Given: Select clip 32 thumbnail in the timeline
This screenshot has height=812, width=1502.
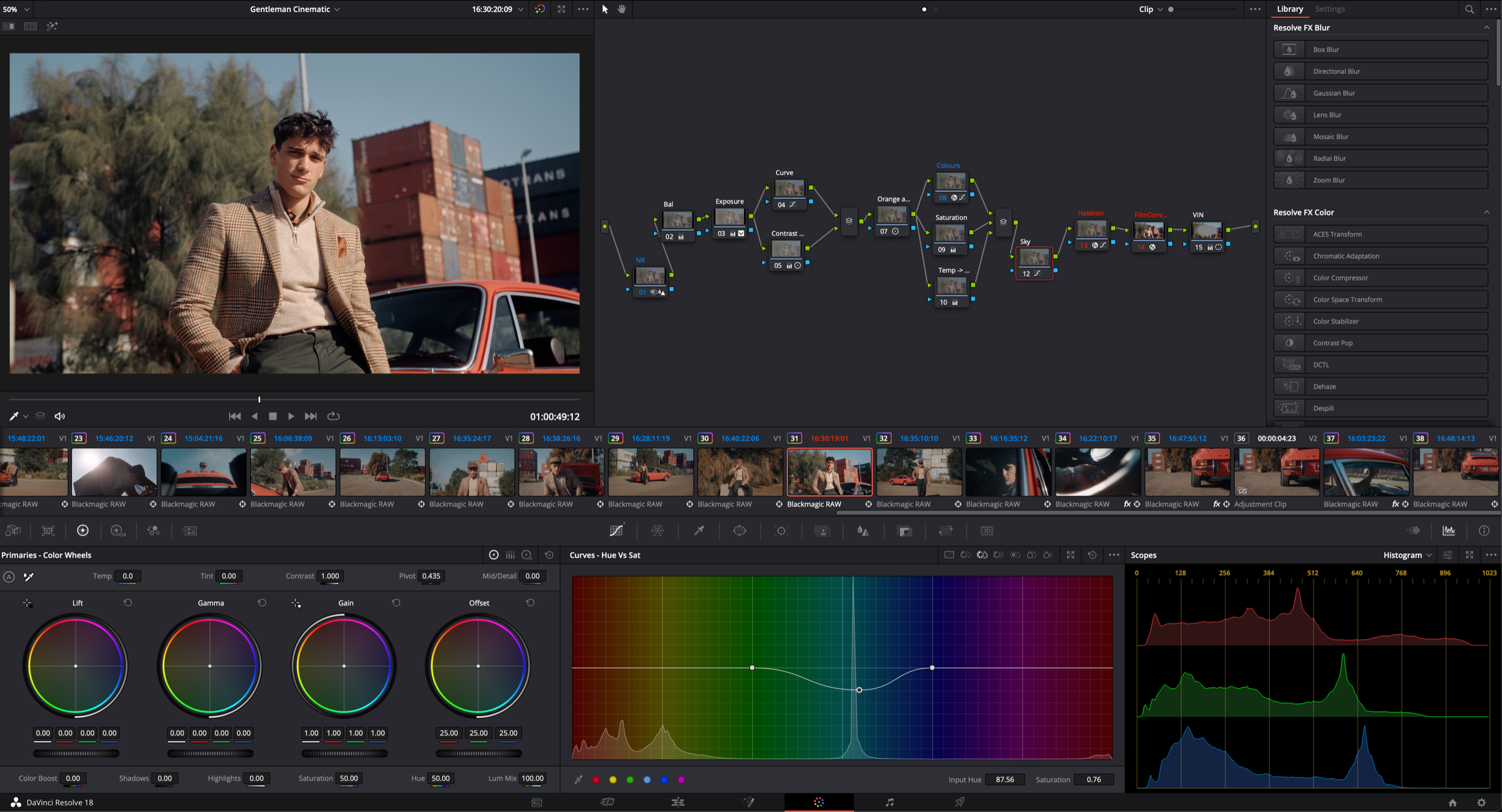Looking at the screenshot, I should [919, 472].
